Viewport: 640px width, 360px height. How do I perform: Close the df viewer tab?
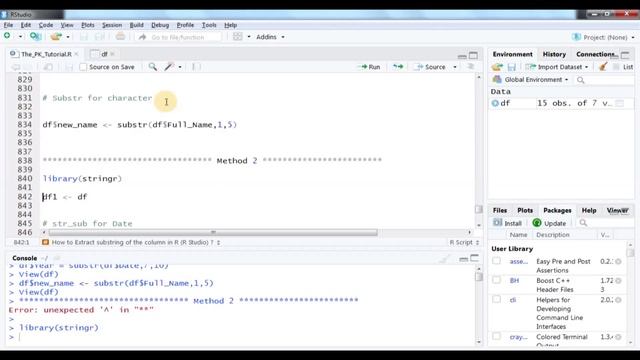[112, 54]
